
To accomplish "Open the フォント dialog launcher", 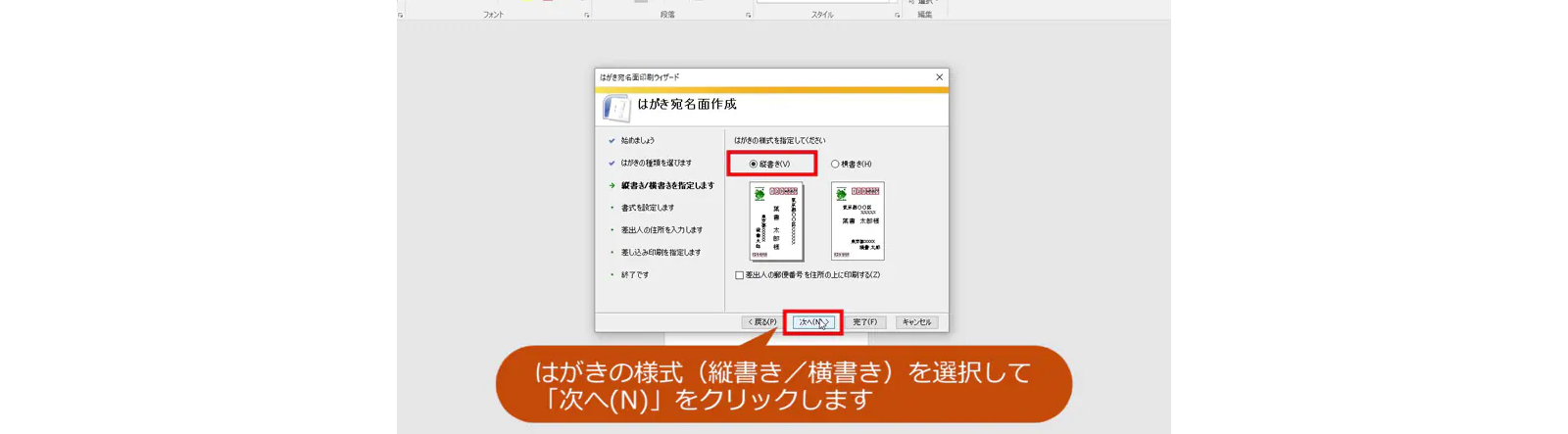I will click(587, 16).
